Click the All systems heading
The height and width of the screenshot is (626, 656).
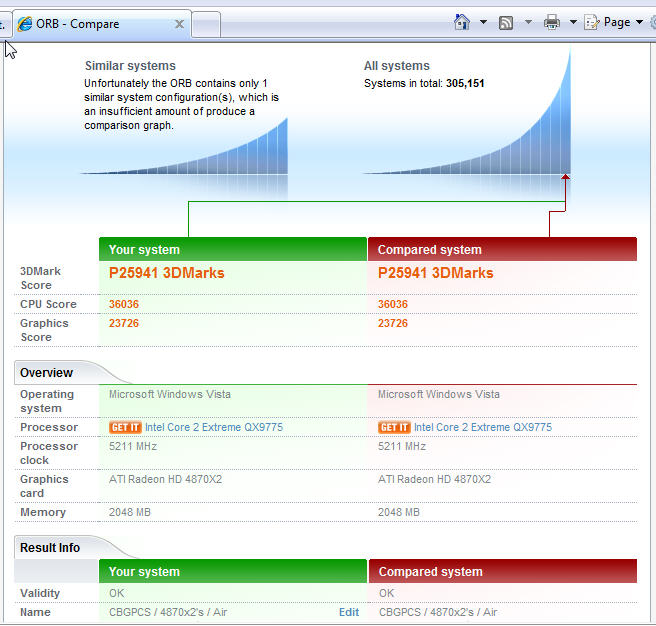point(397,66)
